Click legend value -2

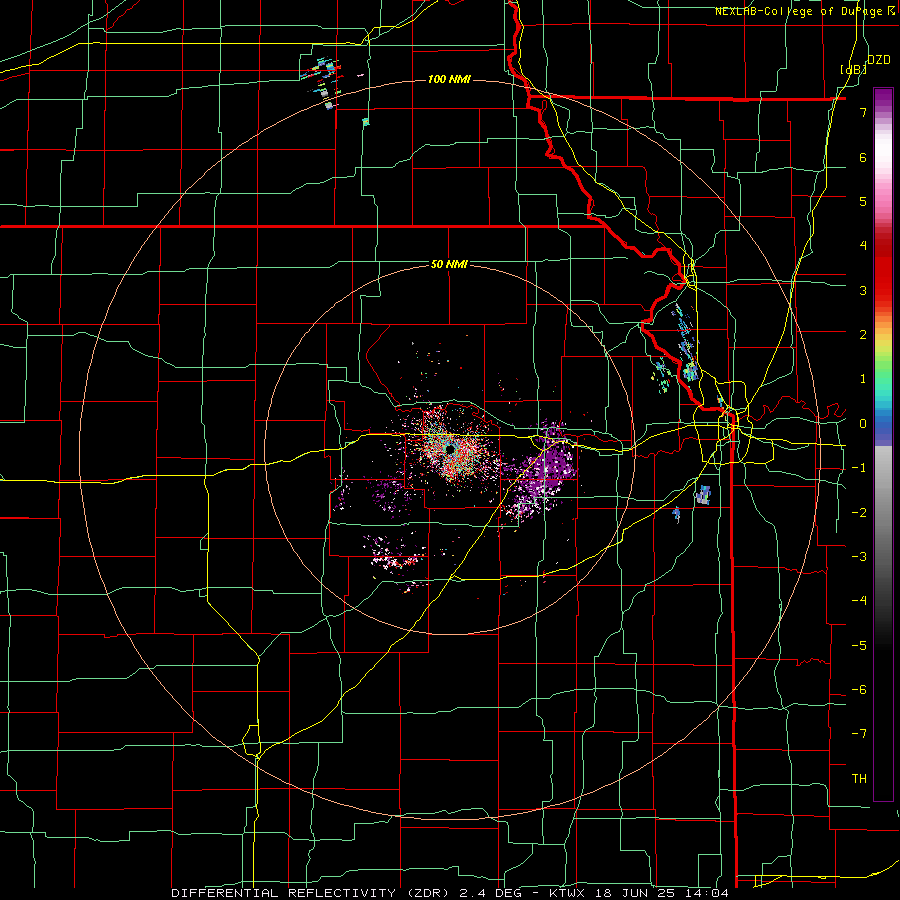859,513
